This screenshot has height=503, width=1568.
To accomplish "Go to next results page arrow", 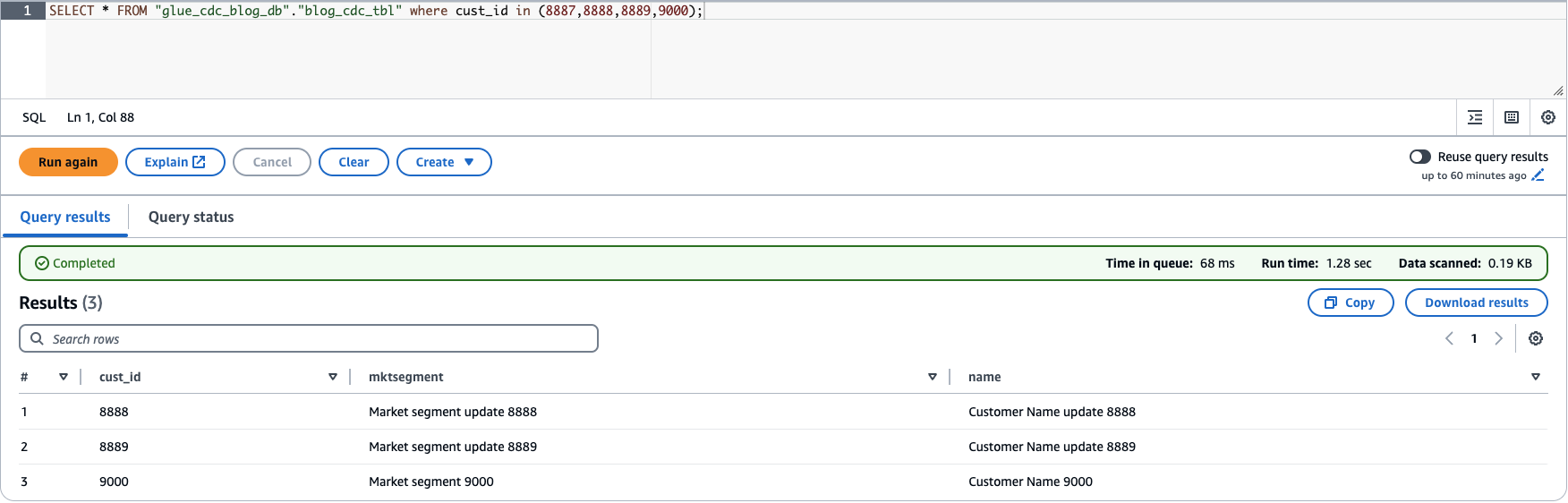I will click(1498, 338).
